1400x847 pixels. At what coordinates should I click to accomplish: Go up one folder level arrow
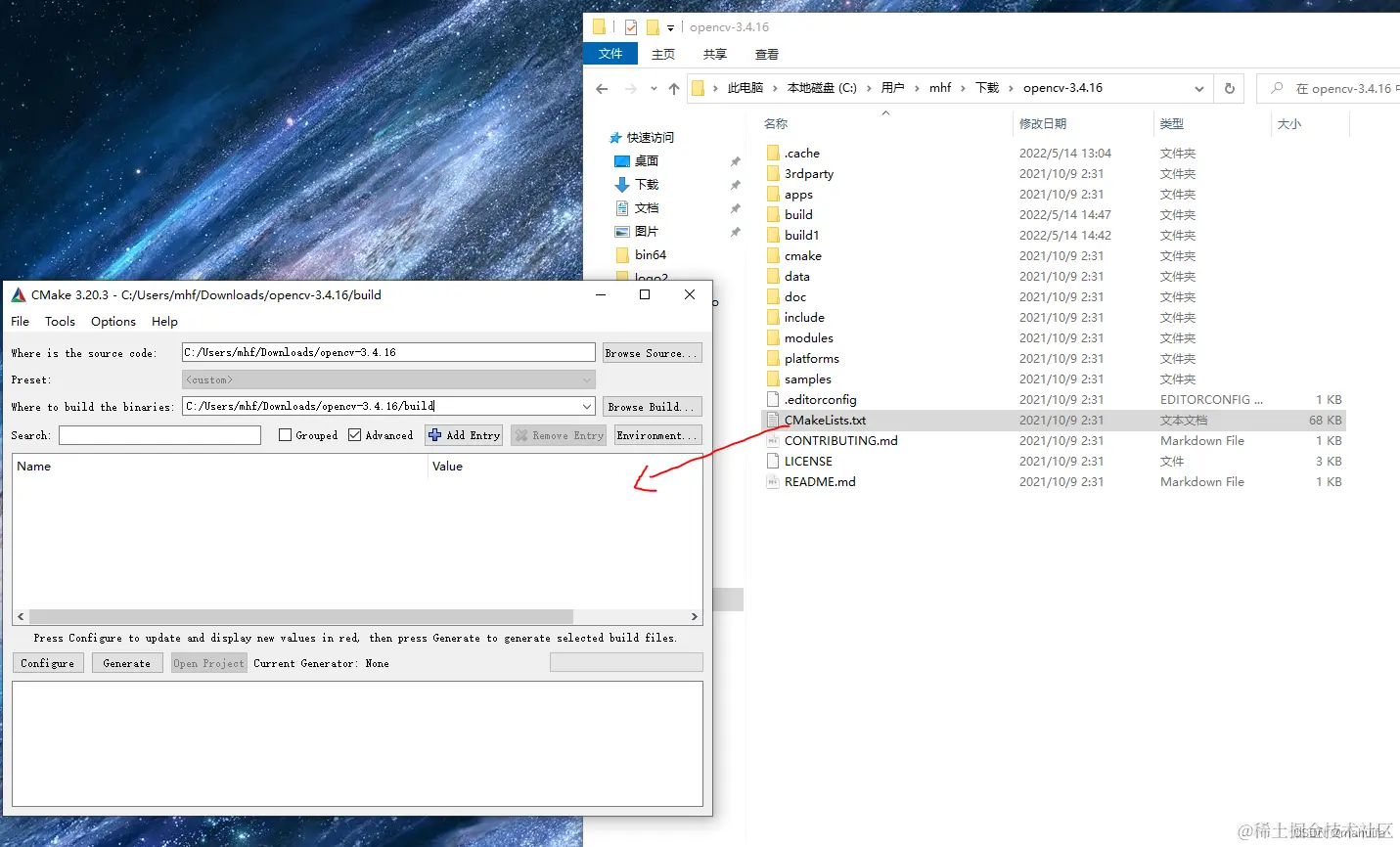pos(673,89)
